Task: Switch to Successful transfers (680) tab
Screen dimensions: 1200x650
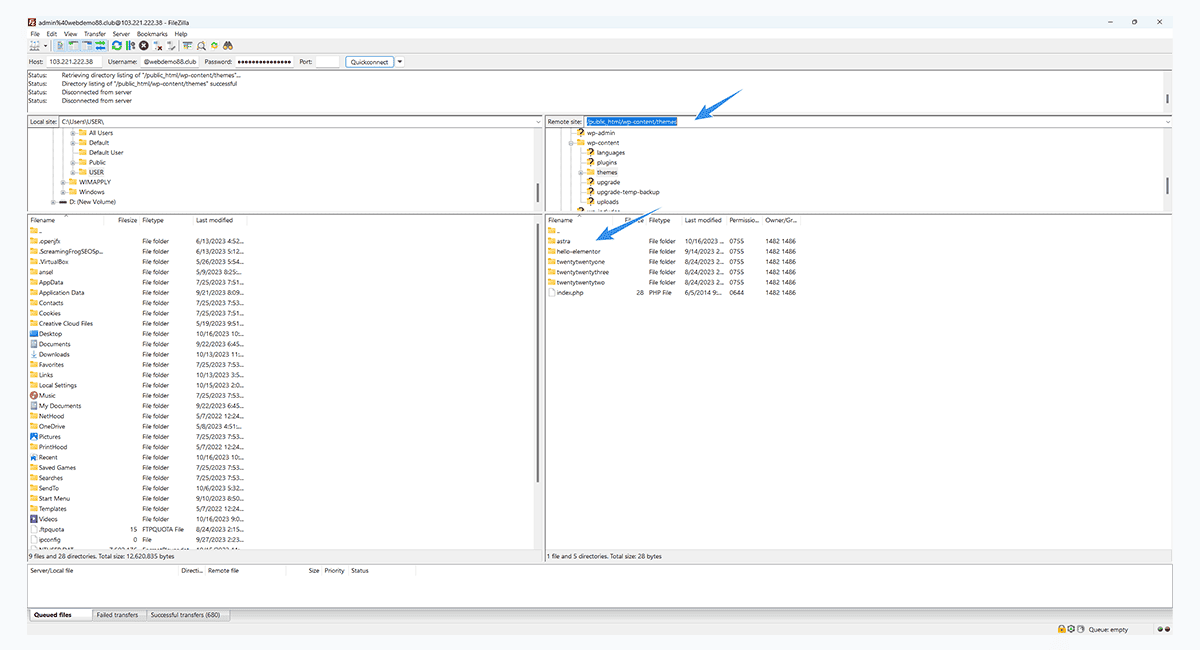Action: pos(188,615)
